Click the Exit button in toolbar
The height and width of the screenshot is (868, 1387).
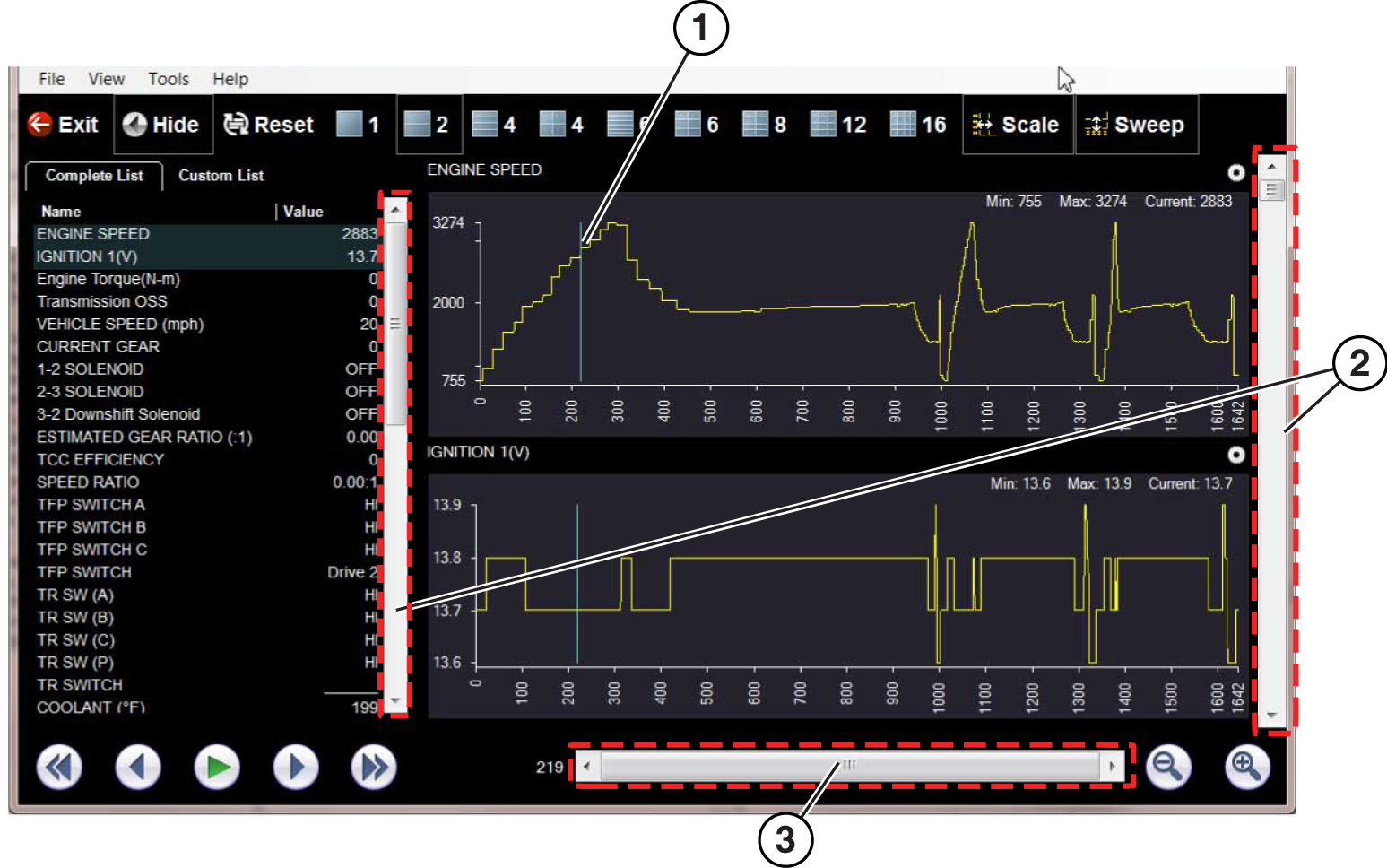63,125
